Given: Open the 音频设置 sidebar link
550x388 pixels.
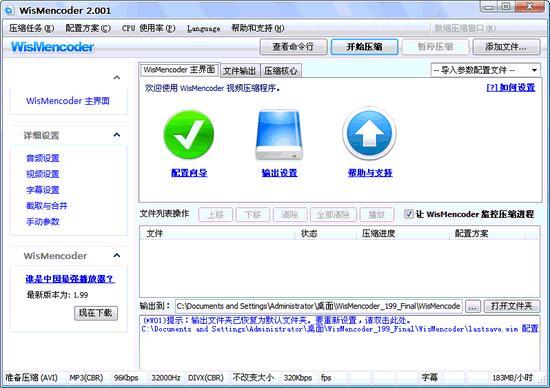Looking at the screenshot, I should point(43,158).
